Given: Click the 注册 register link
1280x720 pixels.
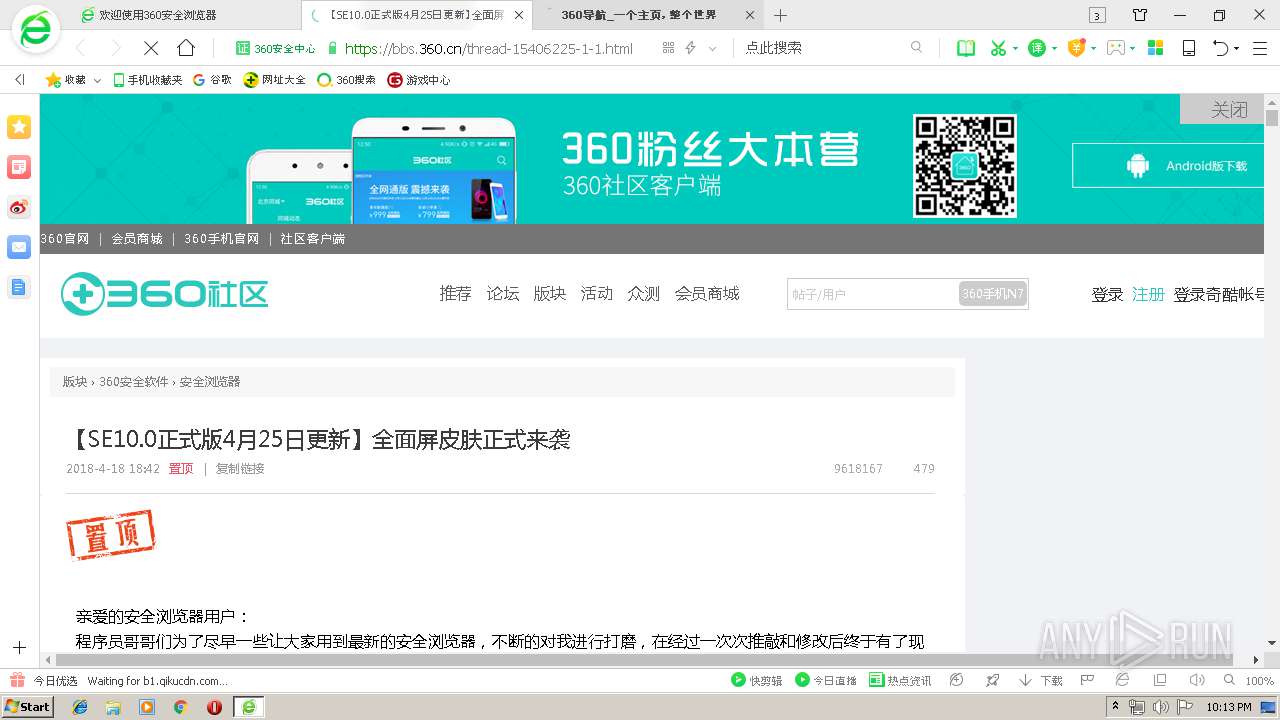Looking at the screenshot, I should pyautogui.click(x=1148, y=294).
